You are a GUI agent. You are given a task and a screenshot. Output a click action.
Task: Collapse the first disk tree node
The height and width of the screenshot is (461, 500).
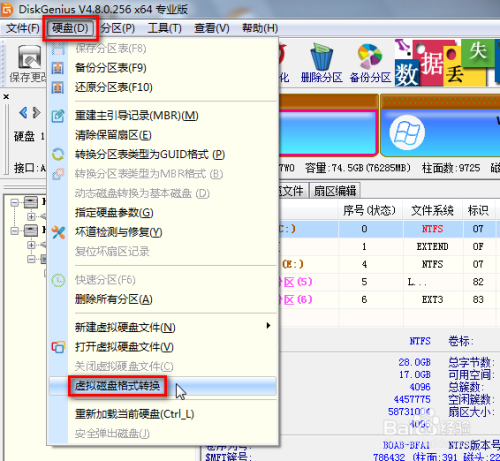15,202
